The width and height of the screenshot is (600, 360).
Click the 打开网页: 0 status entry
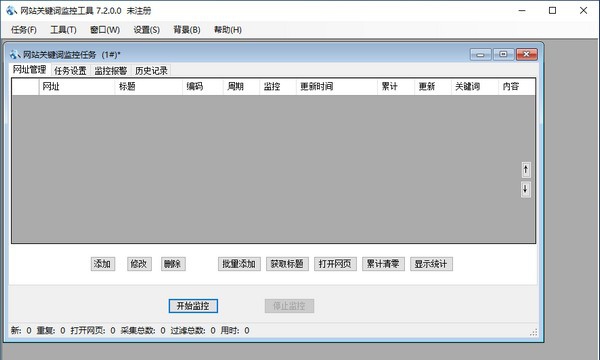(93, 331)
